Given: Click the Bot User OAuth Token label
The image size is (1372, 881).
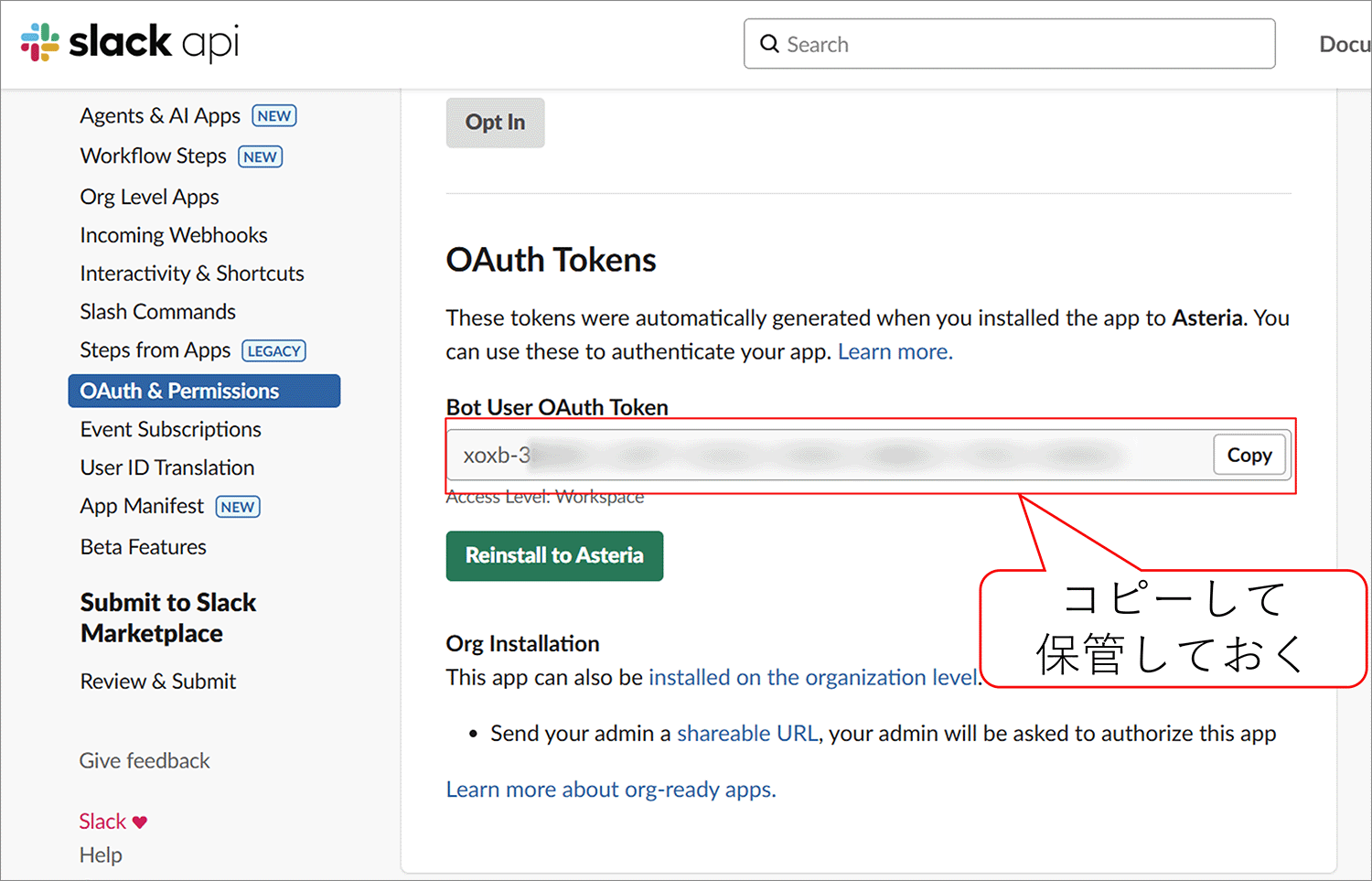Looking at the screenshot, I should (x=557, y=407).
